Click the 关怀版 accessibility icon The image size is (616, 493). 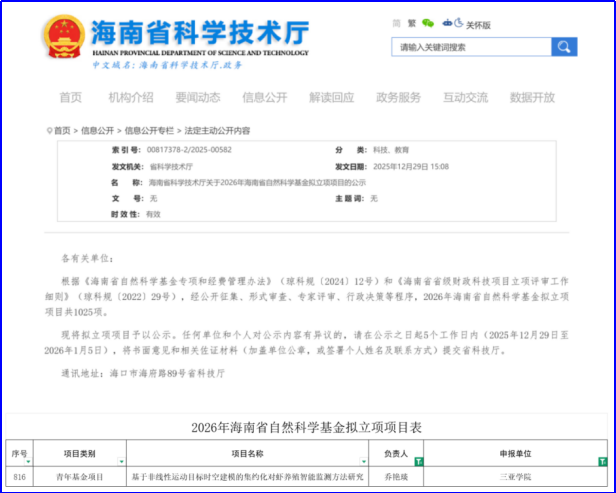[x=458, y=23]
